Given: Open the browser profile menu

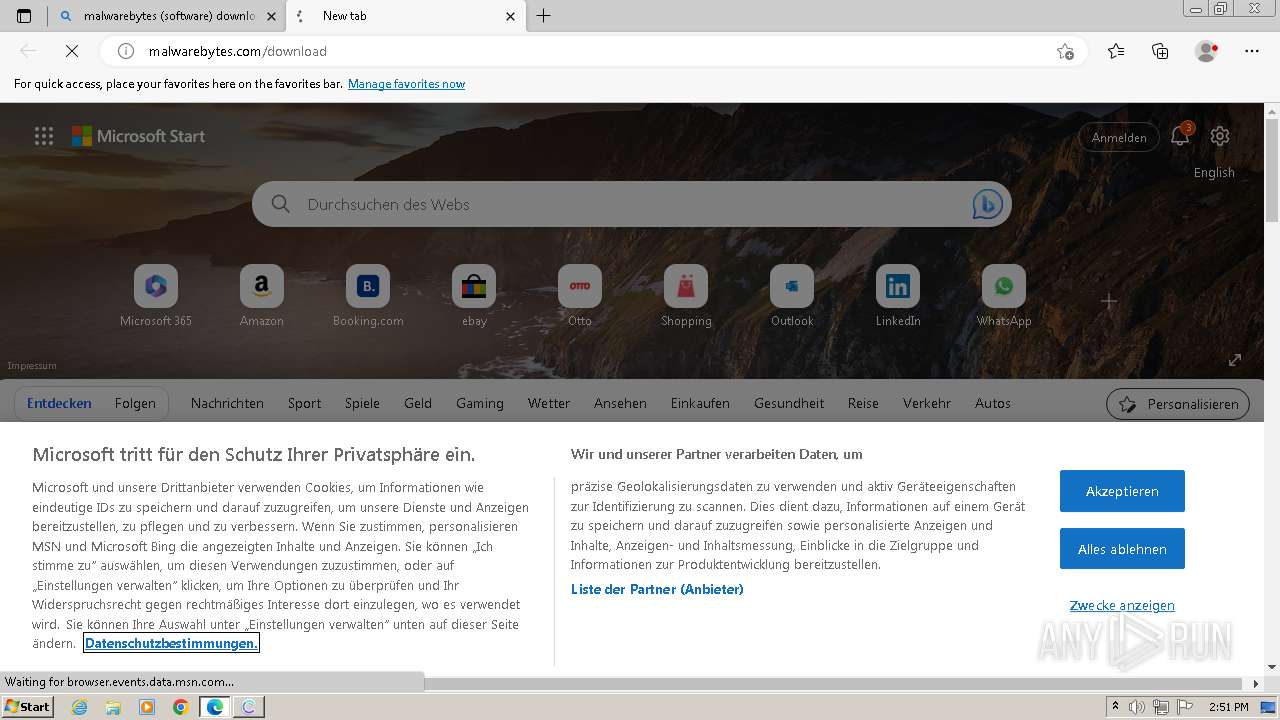Looking at the screenshot, I should pyautogui.click(x=1206, y=51).
